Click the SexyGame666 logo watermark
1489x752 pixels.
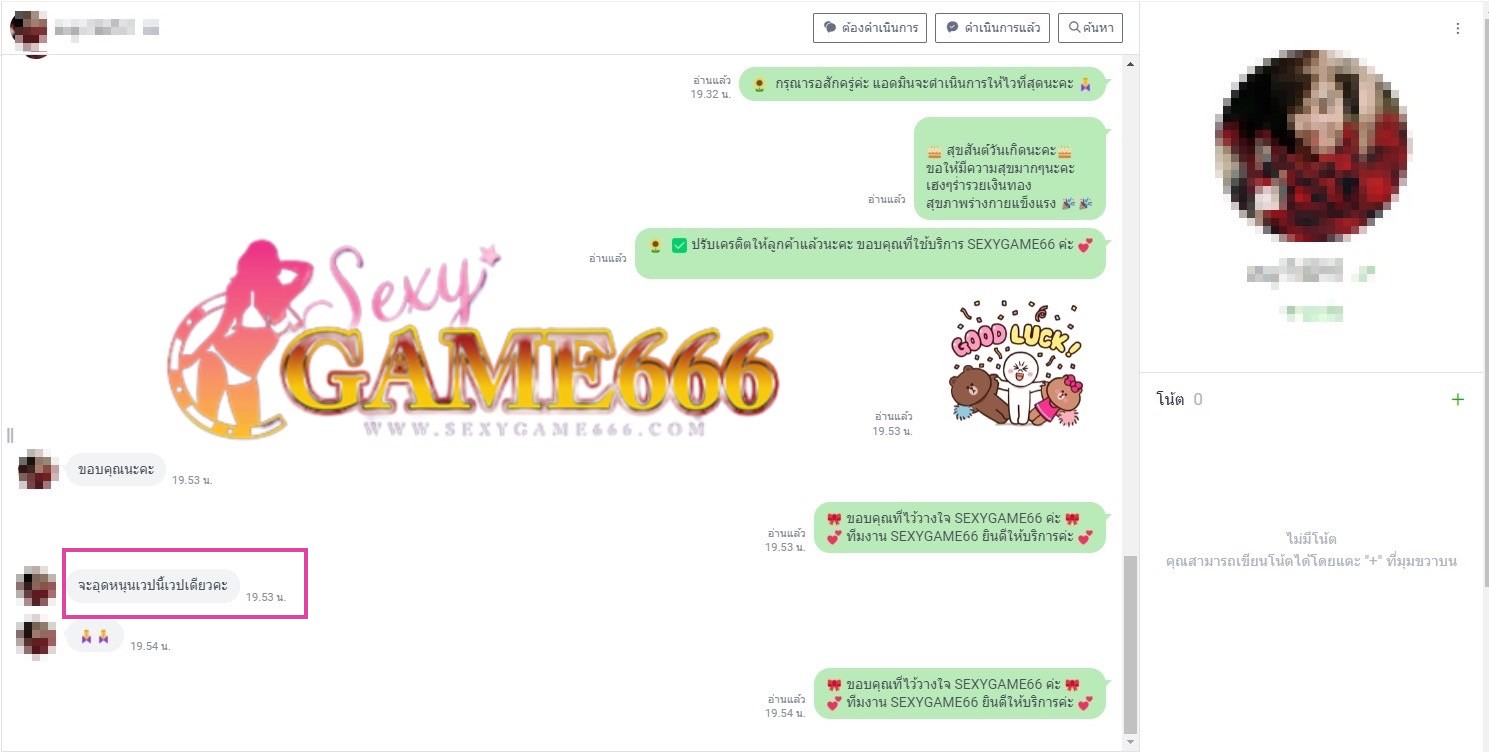tap(470, 340)
